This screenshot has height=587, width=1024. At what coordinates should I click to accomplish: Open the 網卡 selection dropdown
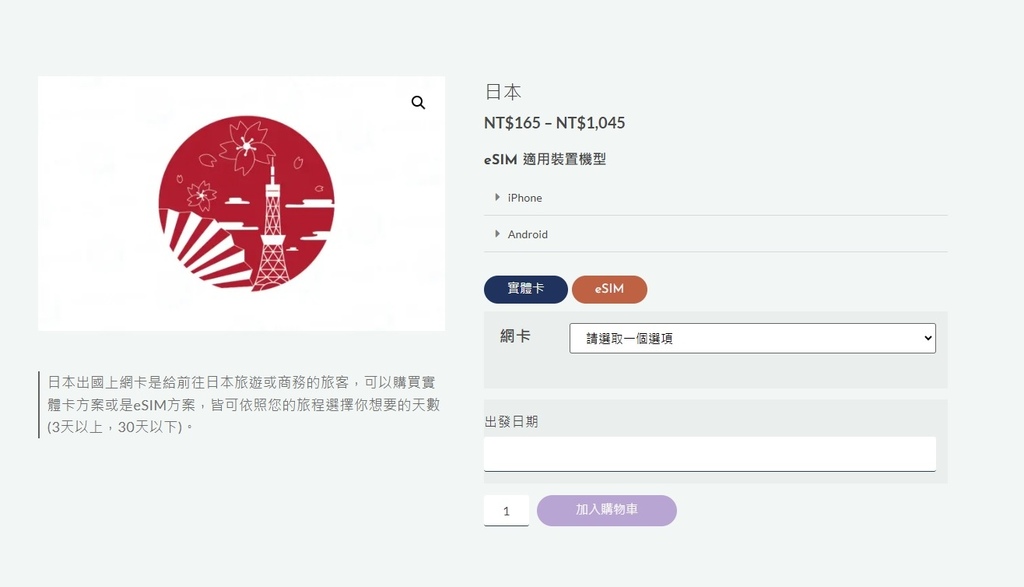point(752,338)
